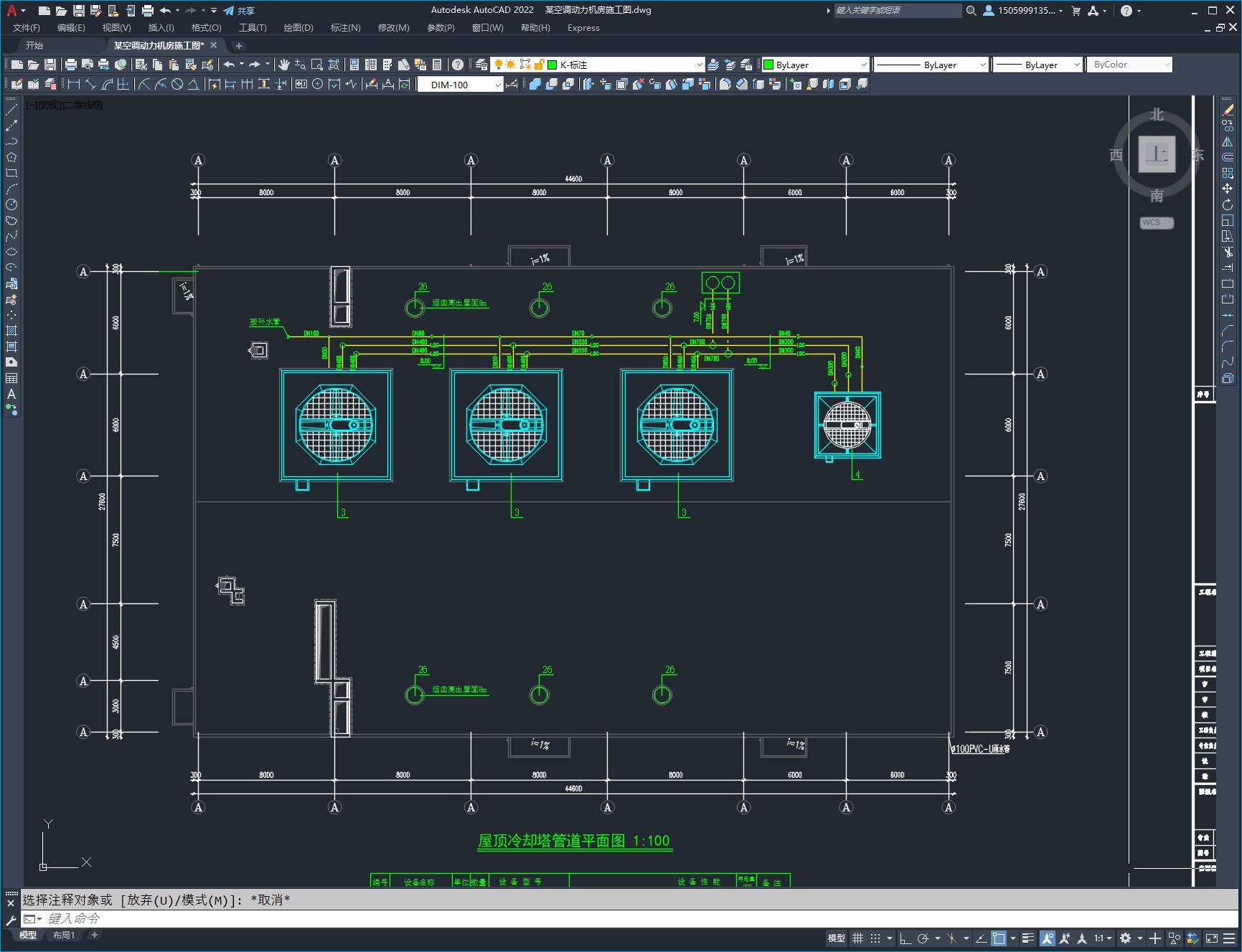Open the Help question mark icon in toolbar

point(457,65)
